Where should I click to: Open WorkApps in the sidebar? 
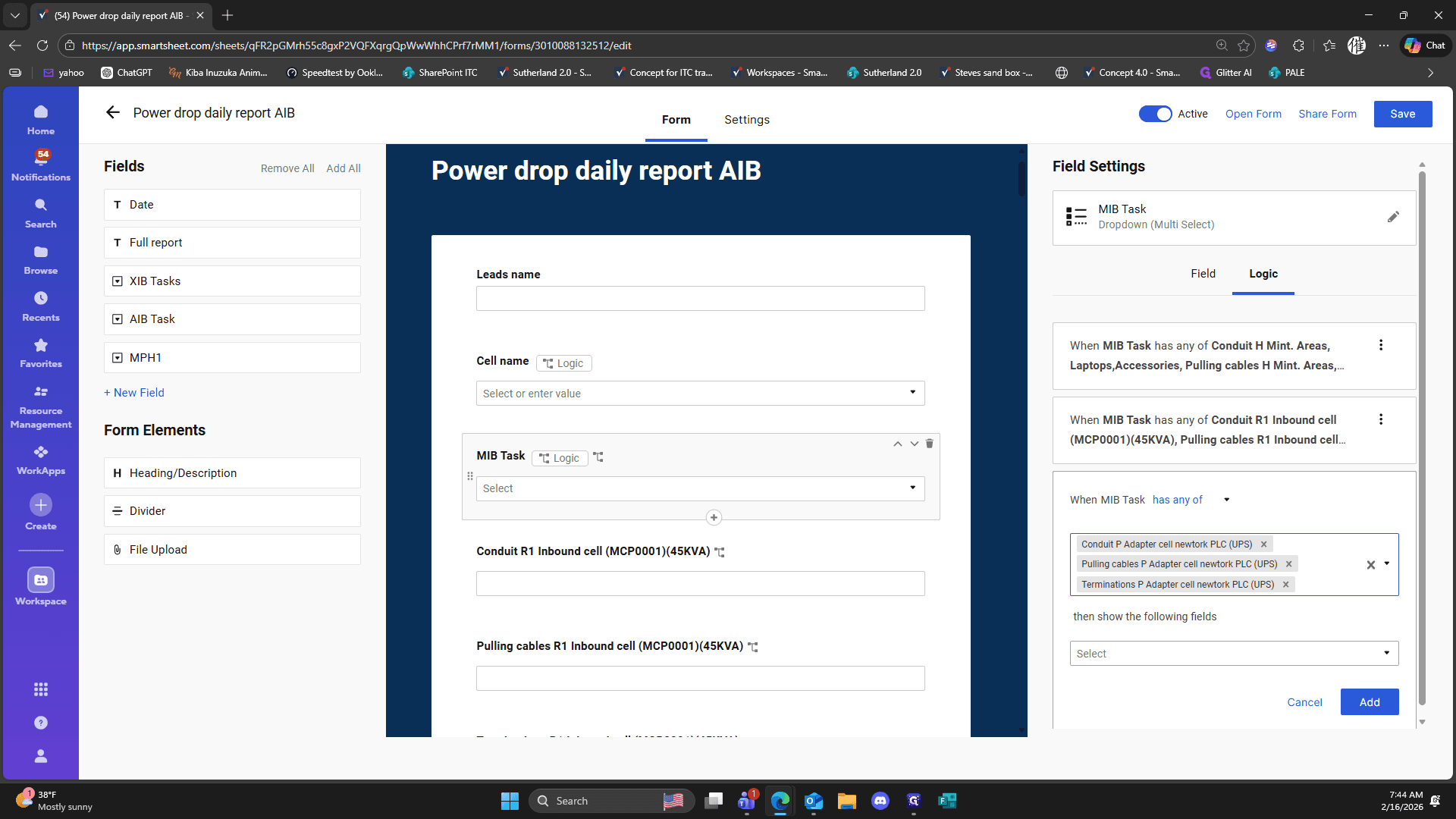tap(41, 460)
